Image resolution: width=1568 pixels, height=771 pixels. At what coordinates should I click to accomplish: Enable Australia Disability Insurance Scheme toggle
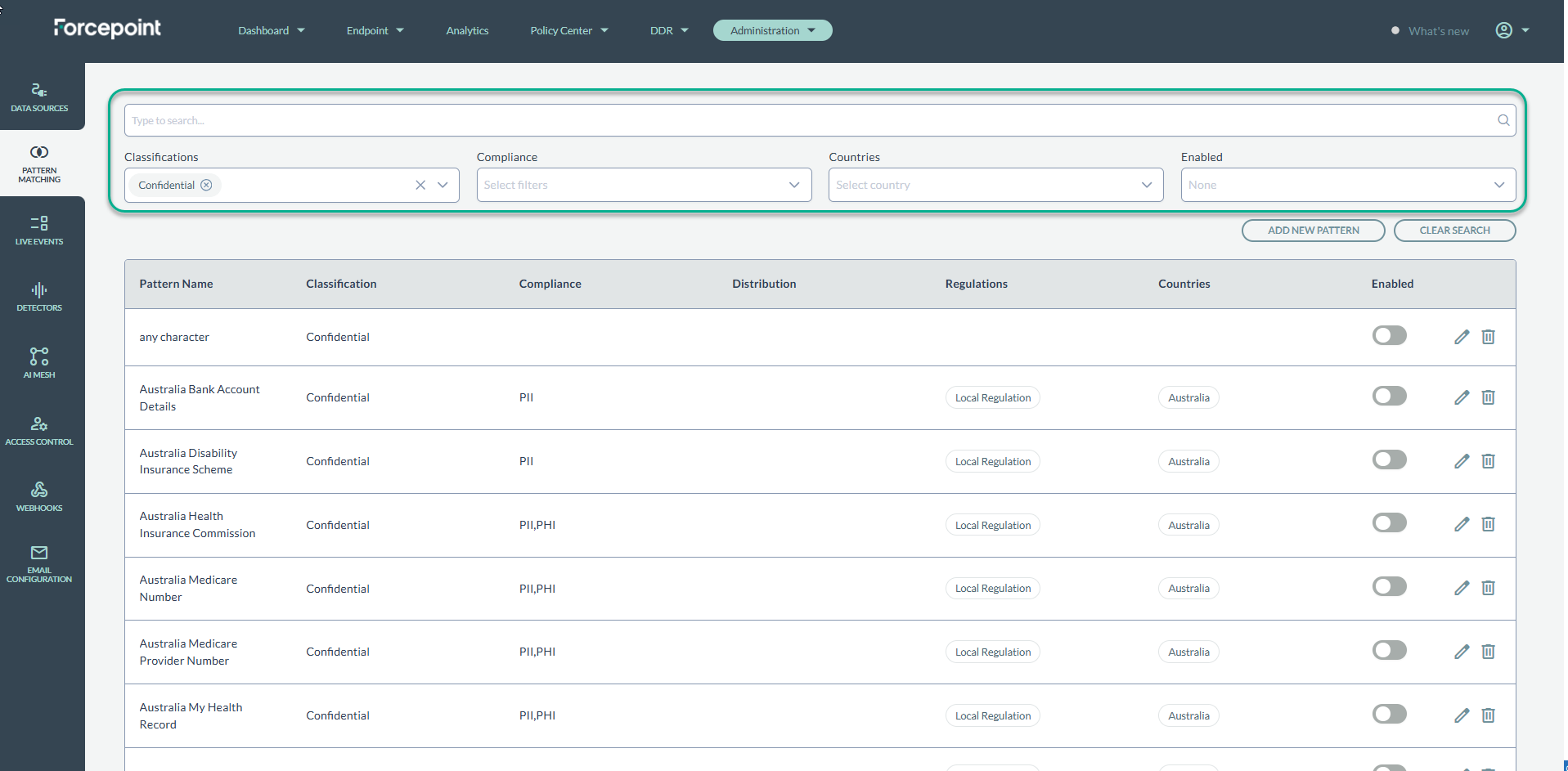[1390, 459]
